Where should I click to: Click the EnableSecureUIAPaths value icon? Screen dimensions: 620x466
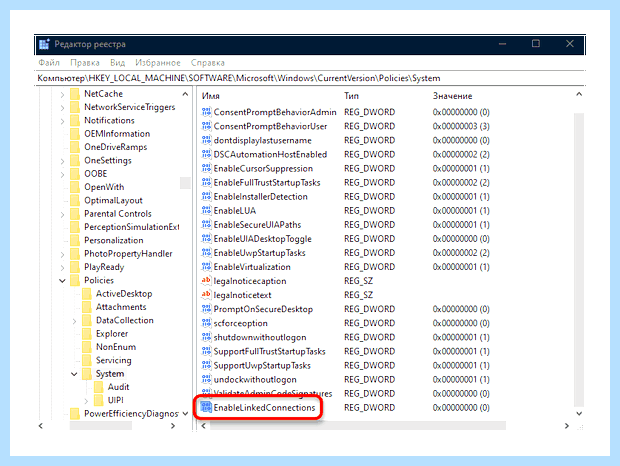(206, 225)
